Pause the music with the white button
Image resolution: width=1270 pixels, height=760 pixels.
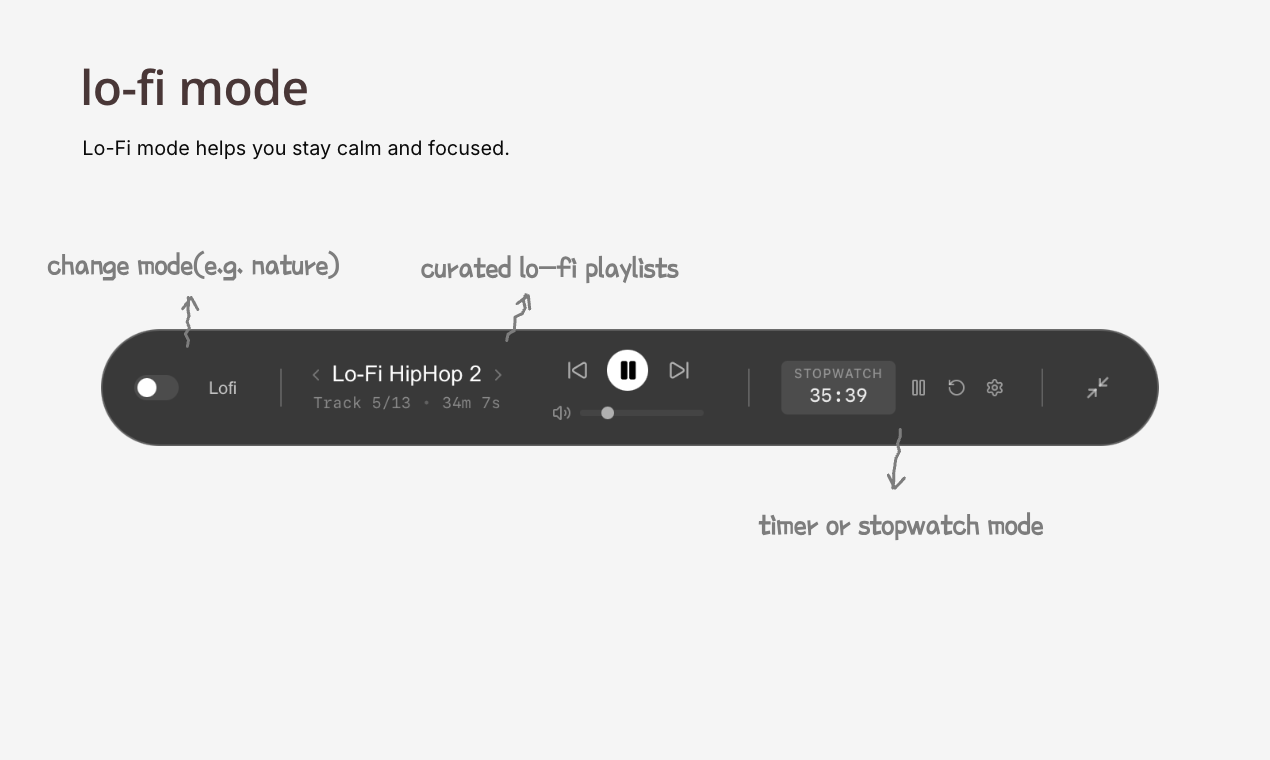(628, 370)
